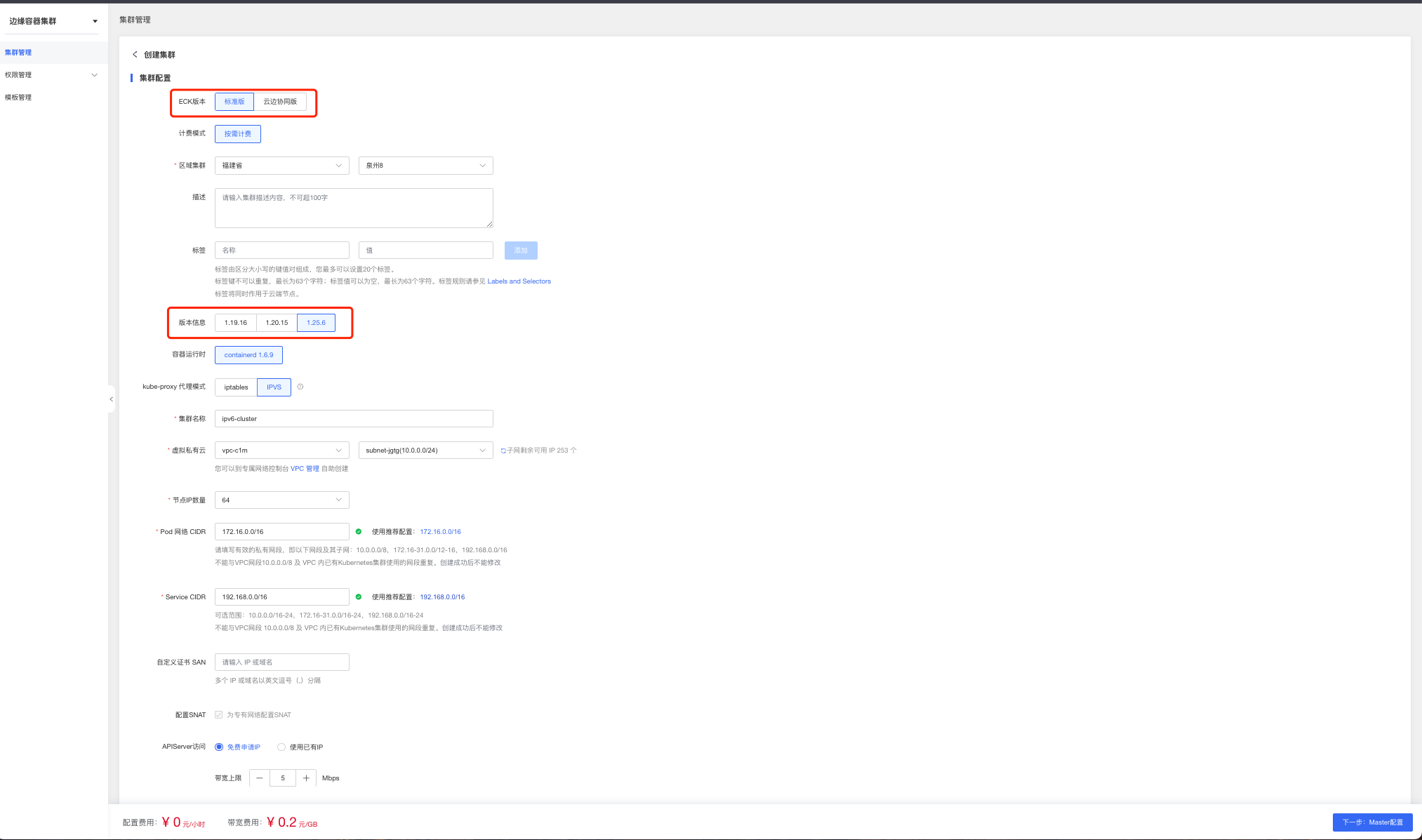
Task: Click the 带宽费用 ¥0.2 price text
Action: pos(272,822)
